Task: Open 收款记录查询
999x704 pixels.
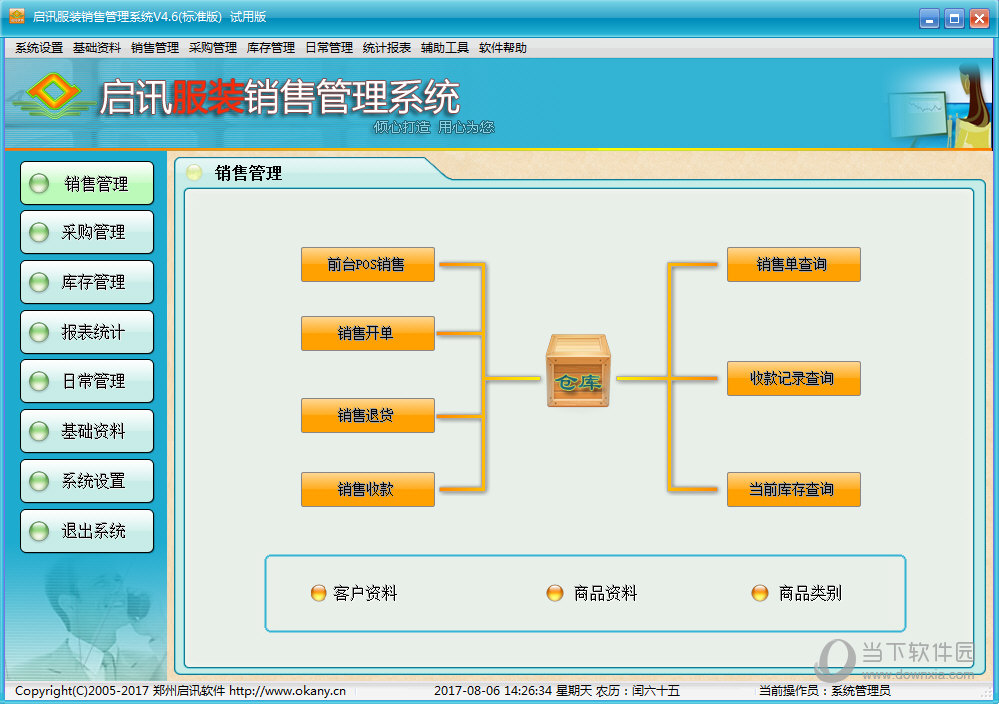Action: coord(794,378)
